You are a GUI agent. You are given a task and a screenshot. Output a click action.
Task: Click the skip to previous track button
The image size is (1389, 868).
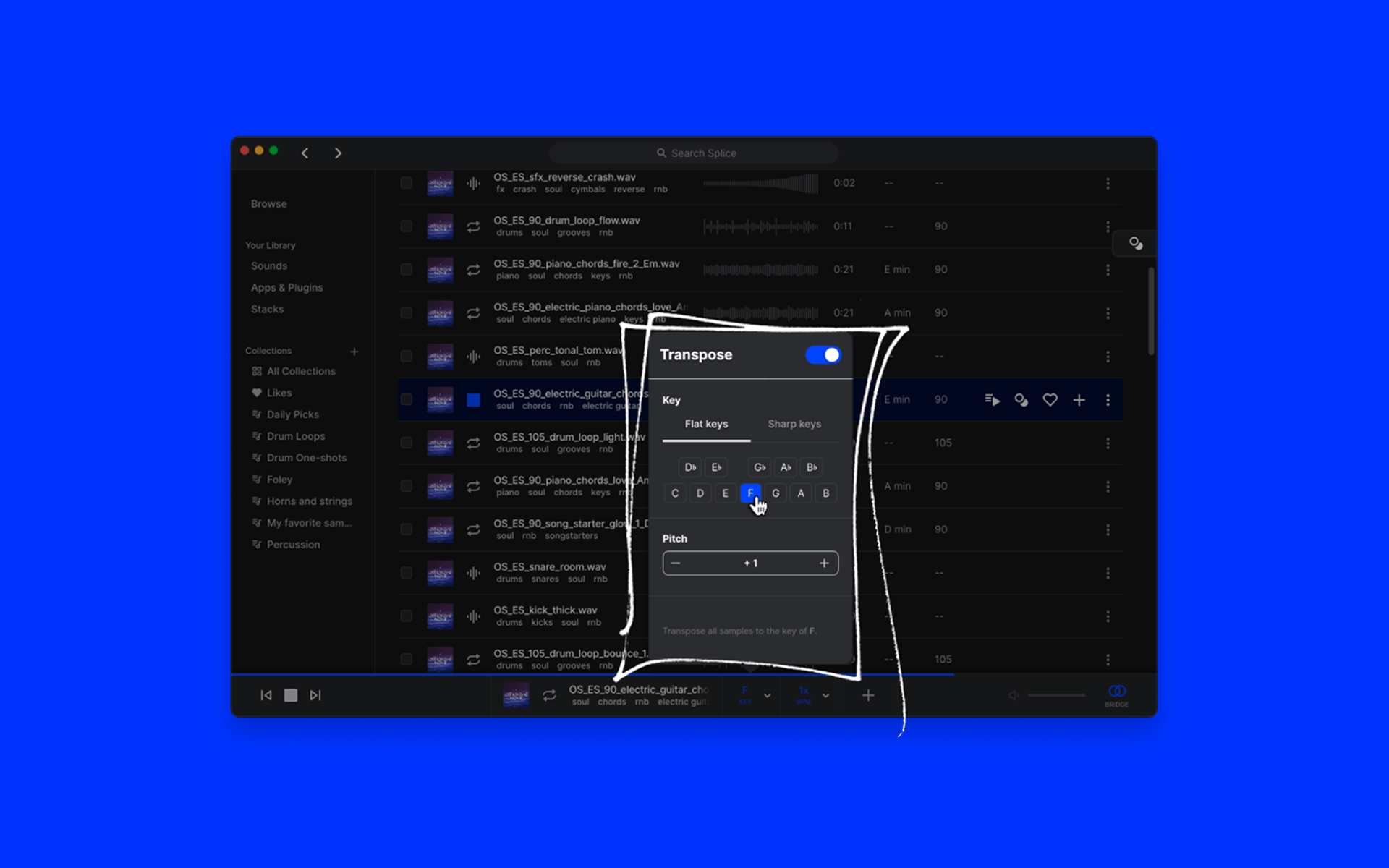[266, 695]
